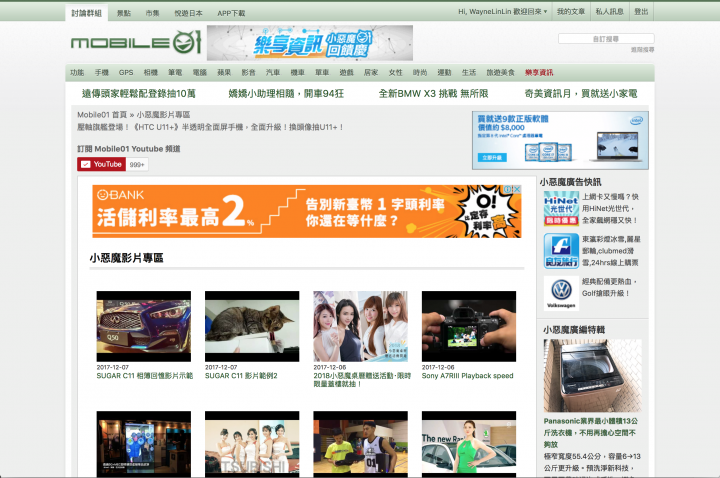Viewport: 720px width, 478px height.
Task: Open SUGAR C11 相簿回憶影片示範 title
Action: (145, 376)
